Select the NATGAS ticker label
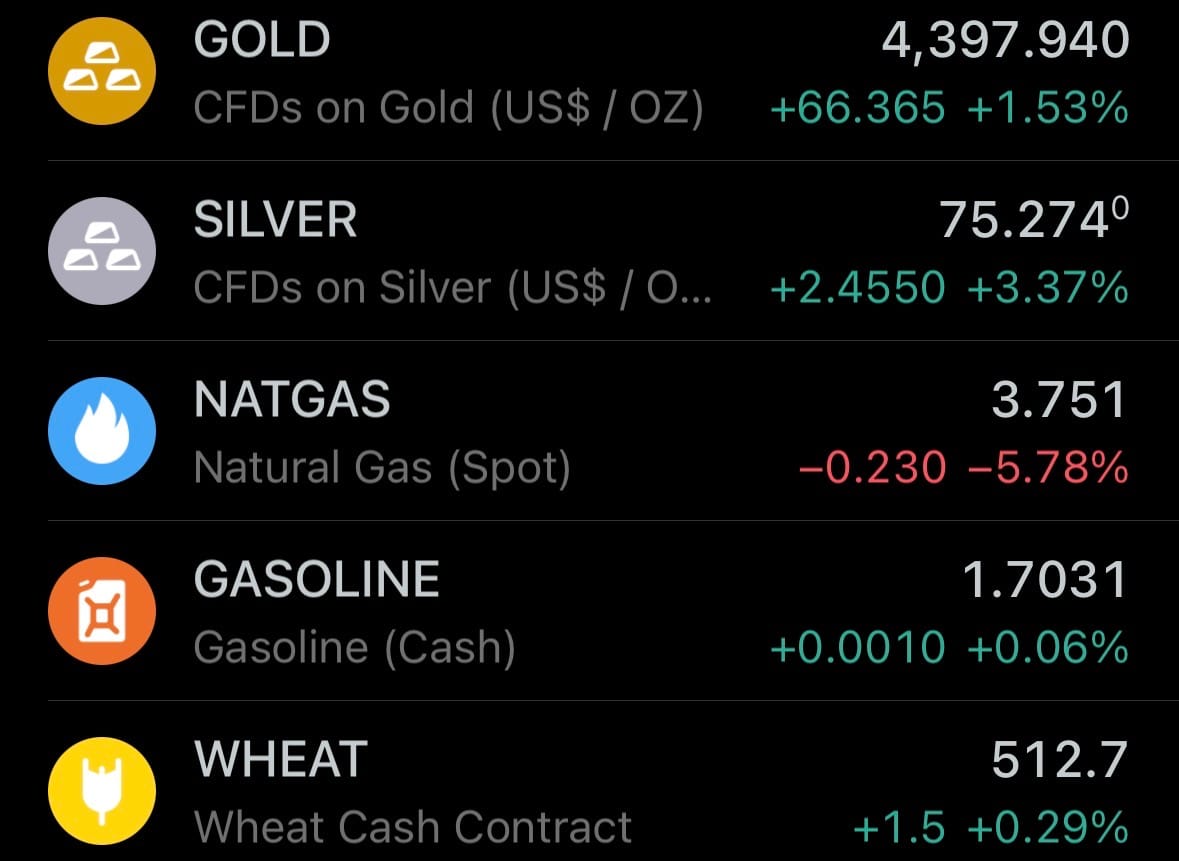Viewport: 1179px width, 861px height. click(292, 400)
